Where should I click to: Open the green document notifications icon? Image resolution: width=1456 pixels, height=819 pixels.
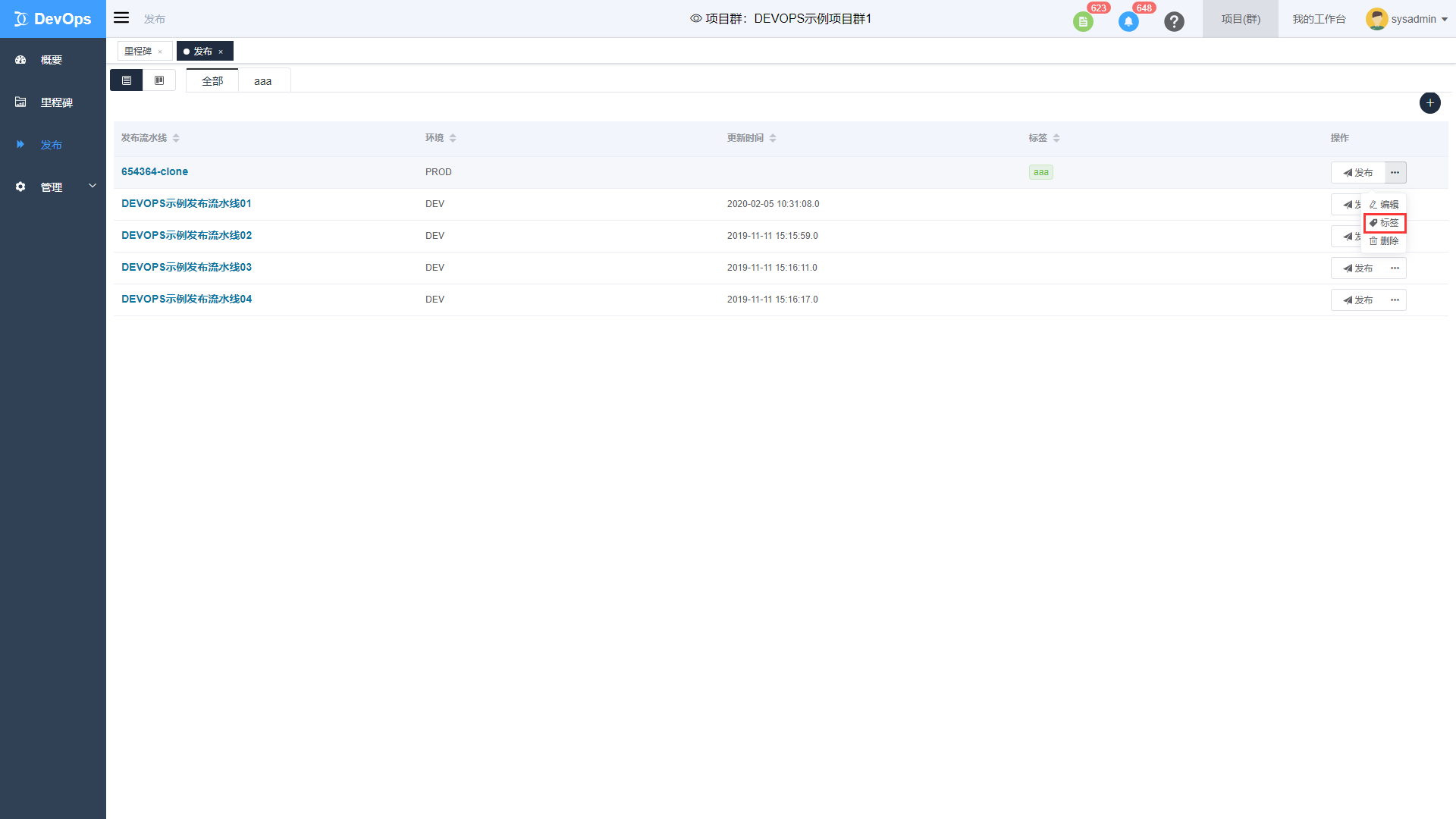(1083, 22)
